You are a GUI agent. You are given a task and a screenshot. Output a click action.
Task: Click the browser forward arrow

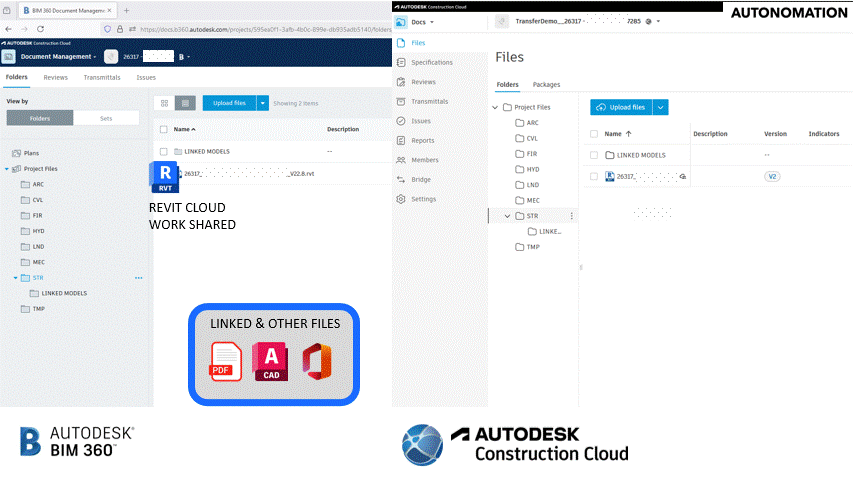pyautogui.click(x=24, y=29)
